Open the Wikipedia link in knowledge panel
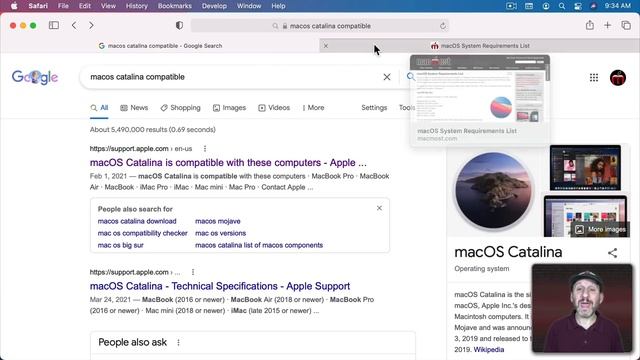 coord(489,349)
